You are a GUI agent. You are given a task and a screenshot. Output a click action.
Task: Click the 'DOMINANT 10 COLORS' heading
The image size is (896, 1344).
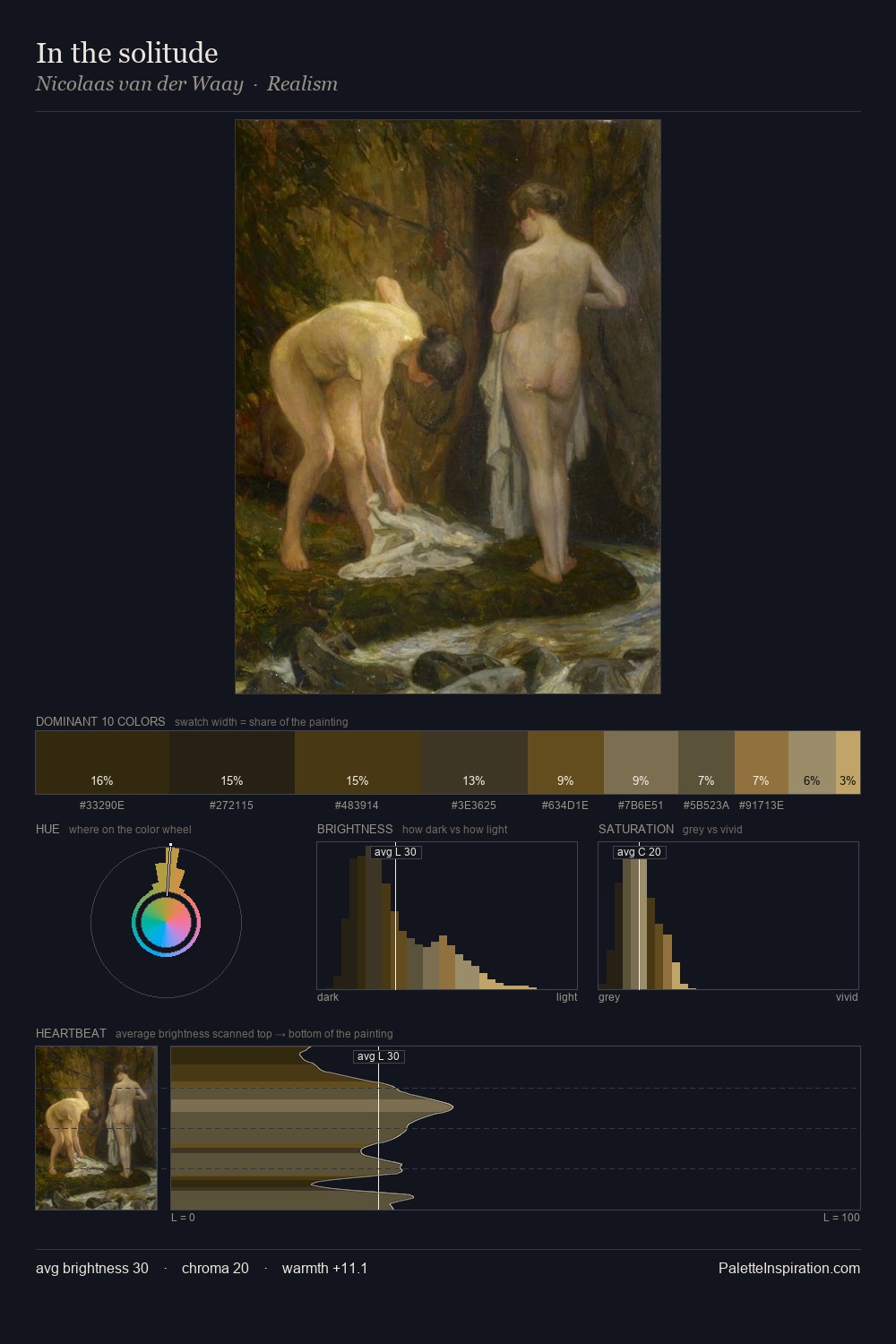[100, 721]
